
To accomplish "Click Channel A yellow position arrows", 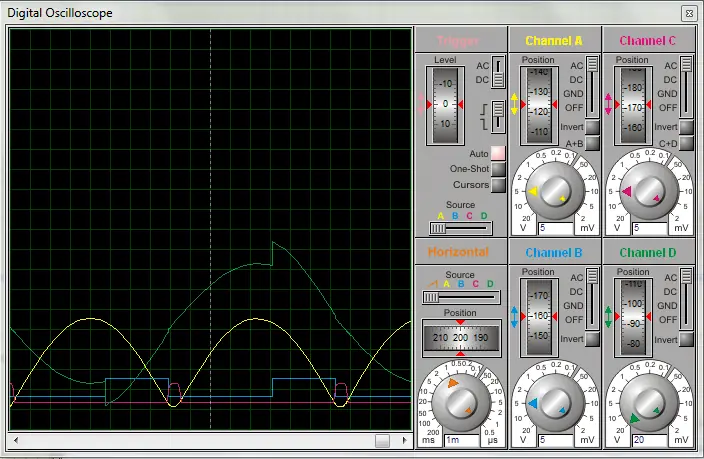I will [514, 104].
